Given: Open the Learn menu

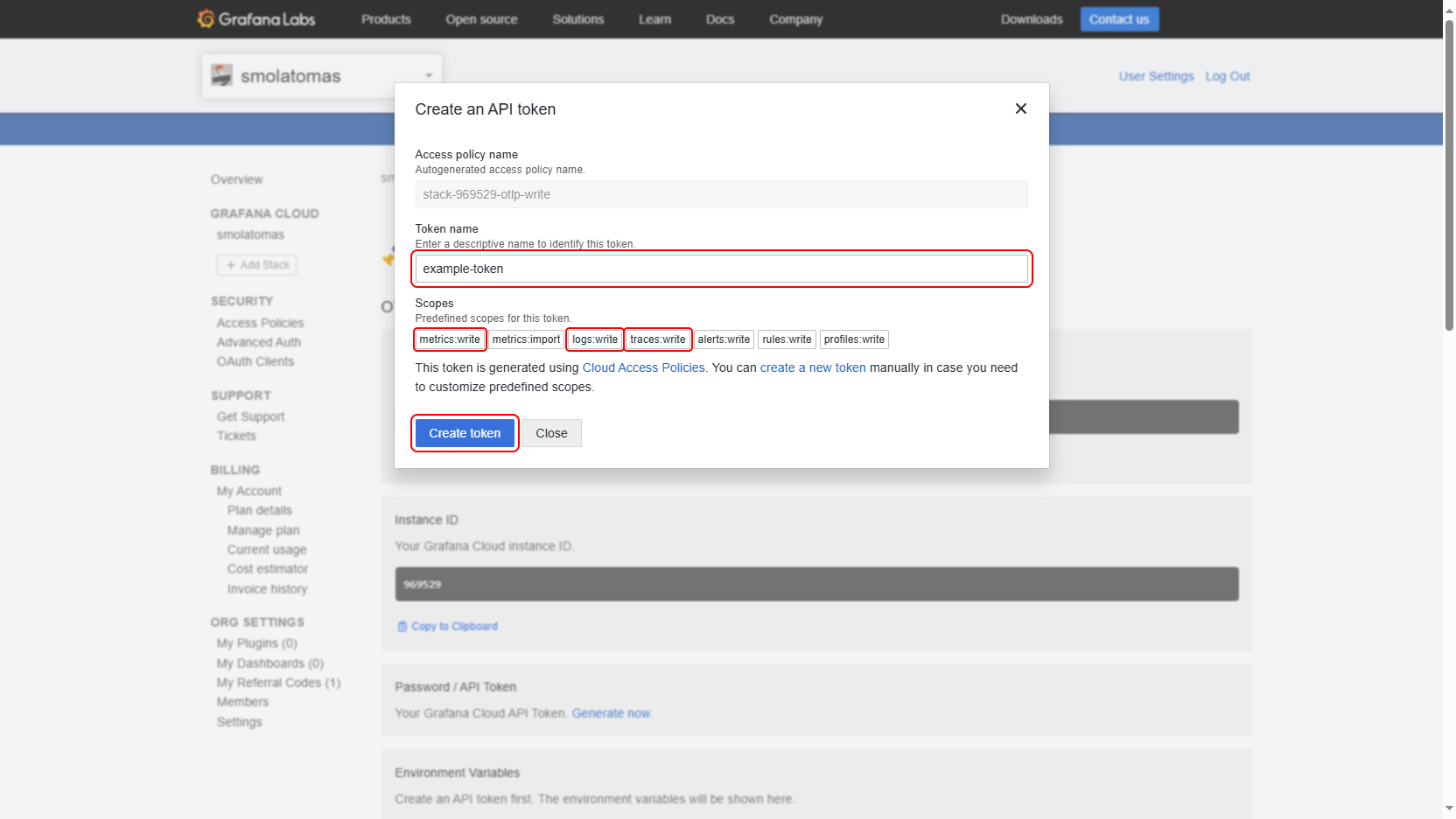Looking at the screenshot, I should (x=654, y=19).
